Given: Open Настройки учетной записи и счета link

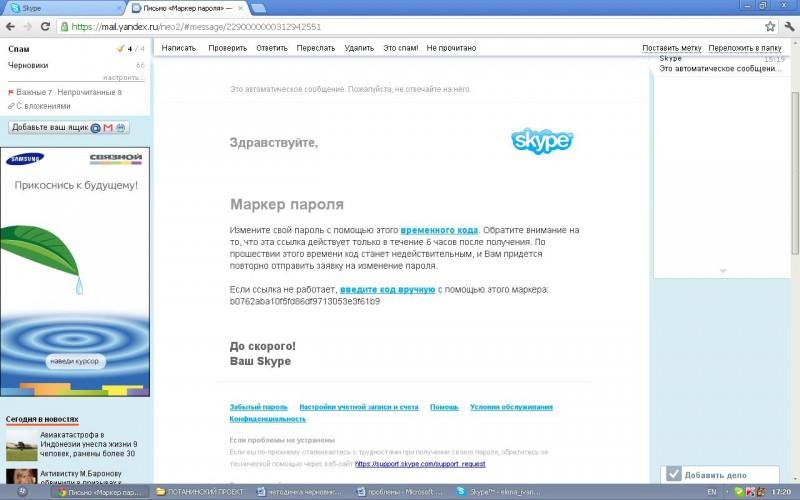Looking at the screenshot, I should point(359,407).
